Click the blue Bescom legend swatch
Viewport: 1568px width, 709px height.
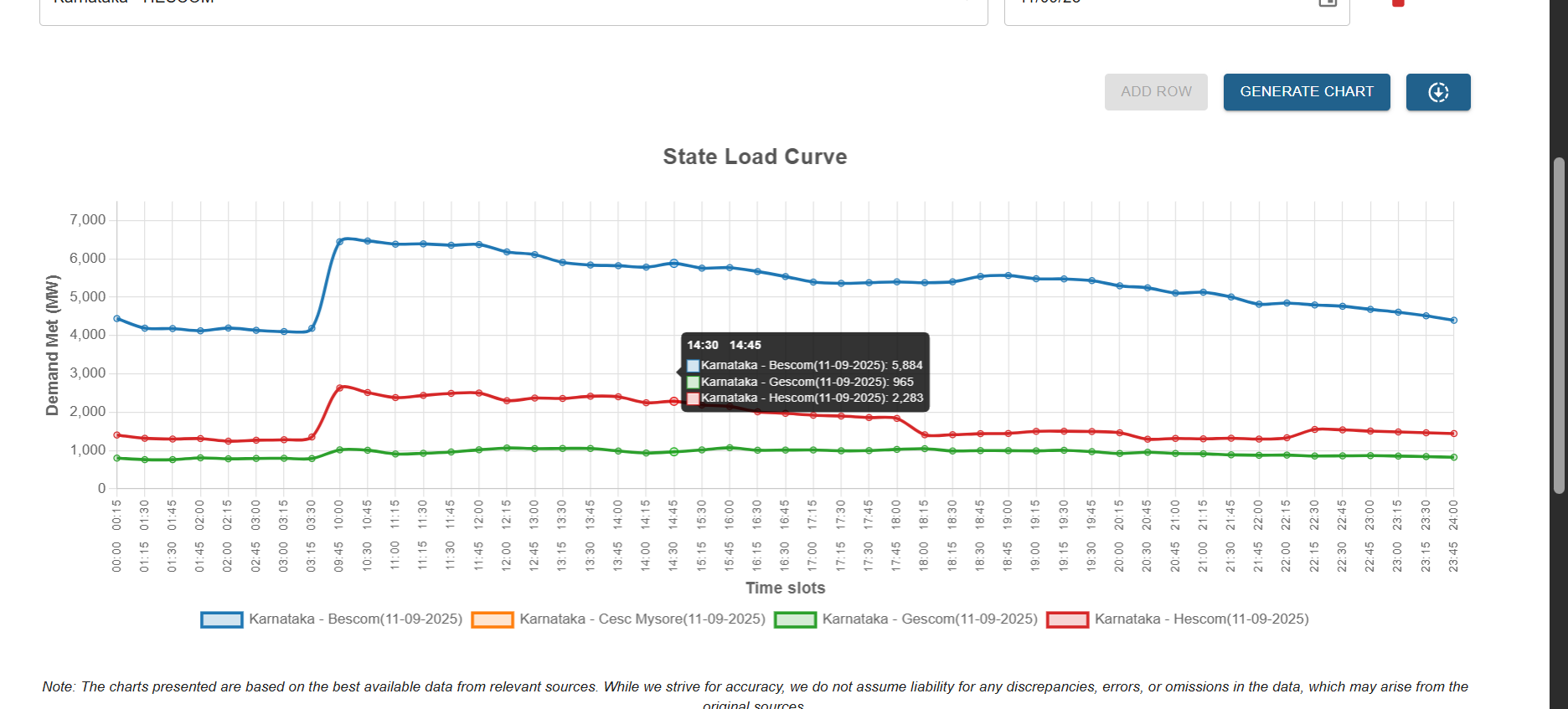click(222, 620)
